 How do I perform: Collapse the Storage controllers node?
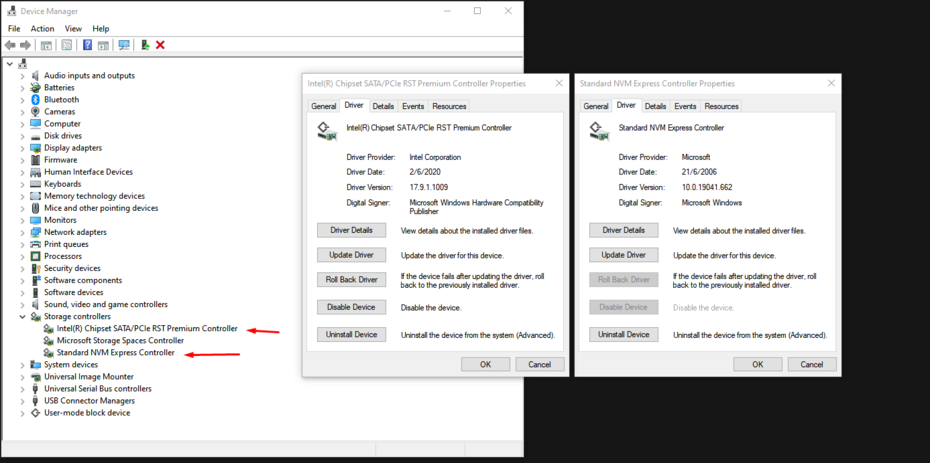point(23,317)
